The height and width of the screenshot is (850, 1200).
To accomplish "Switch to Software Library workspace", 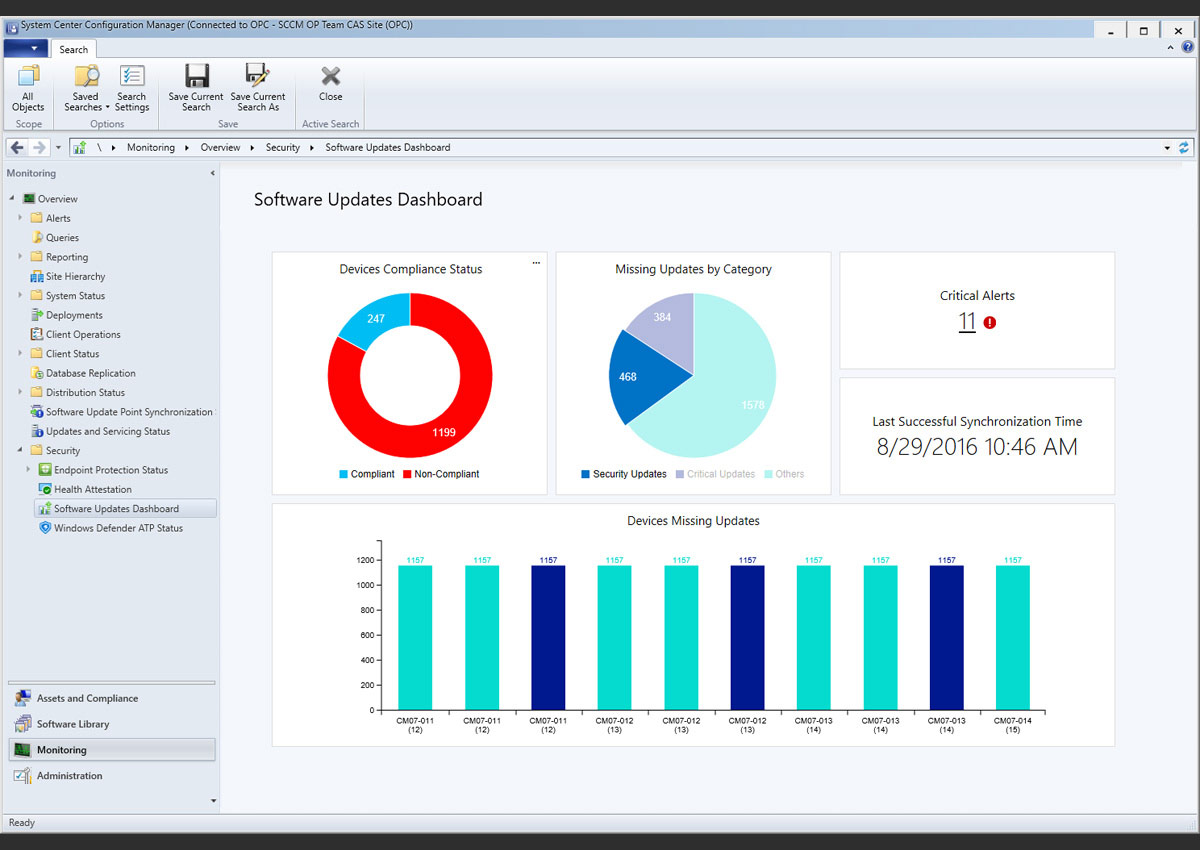I will tap(112, 724).
